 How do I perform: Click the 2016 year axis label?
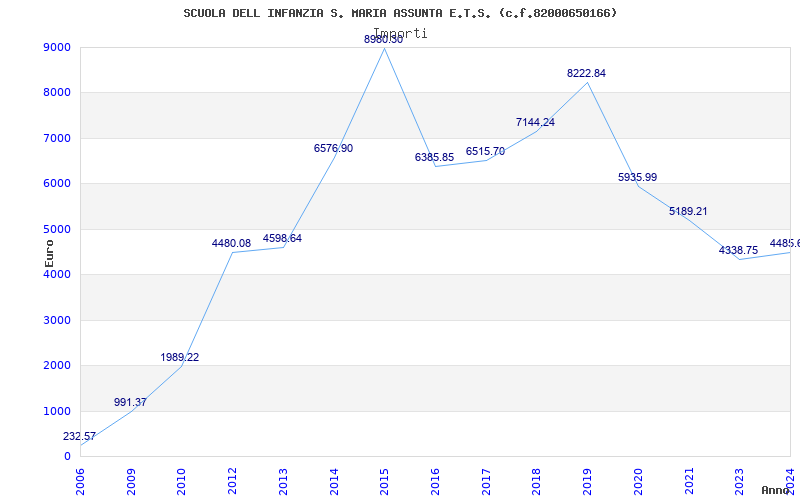(435, 482)
